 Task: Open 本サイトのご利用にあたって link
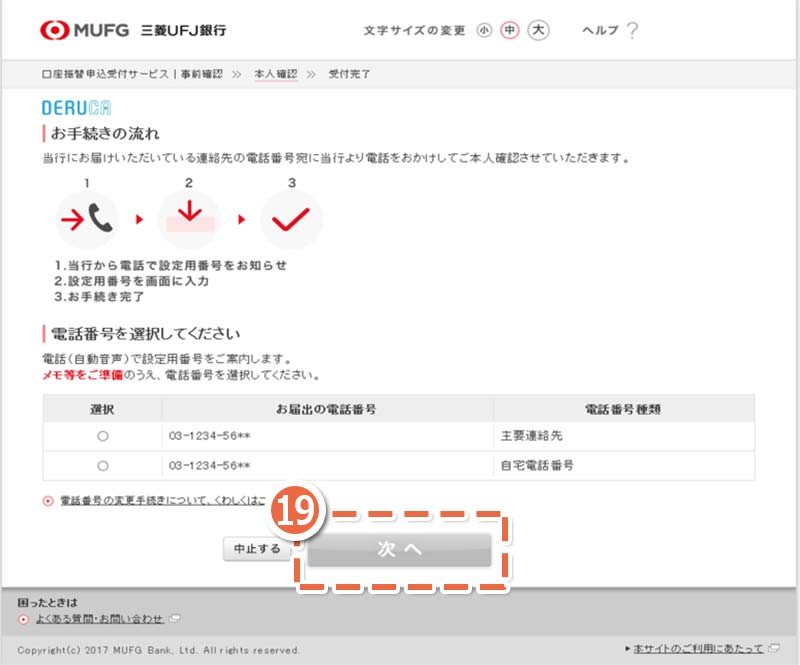[x=698, y=648]
